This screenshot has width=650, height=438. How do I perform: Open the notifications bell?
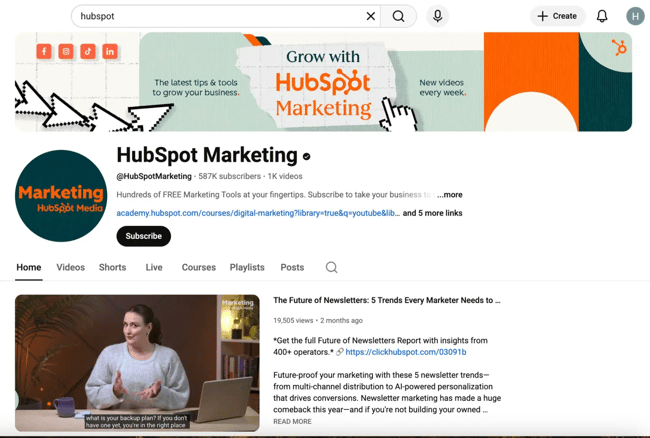coord(602,16)
